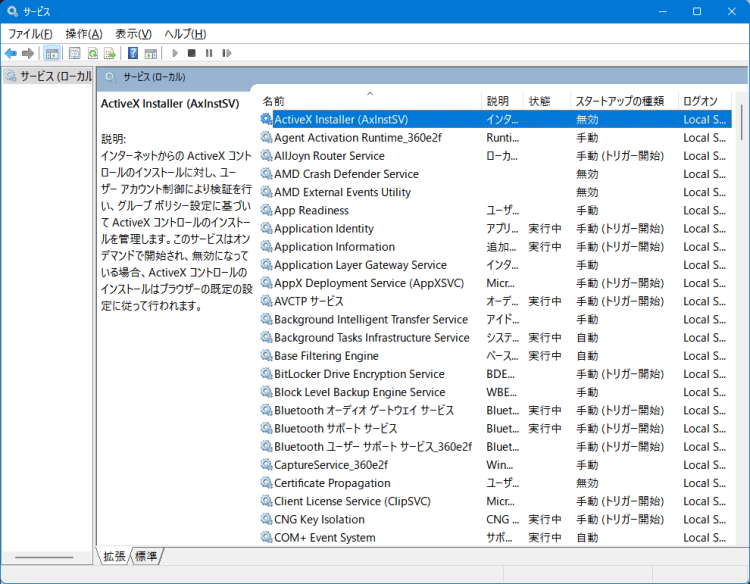Toggle the console tree show/hide icon
750x584 pixels.
52,53
